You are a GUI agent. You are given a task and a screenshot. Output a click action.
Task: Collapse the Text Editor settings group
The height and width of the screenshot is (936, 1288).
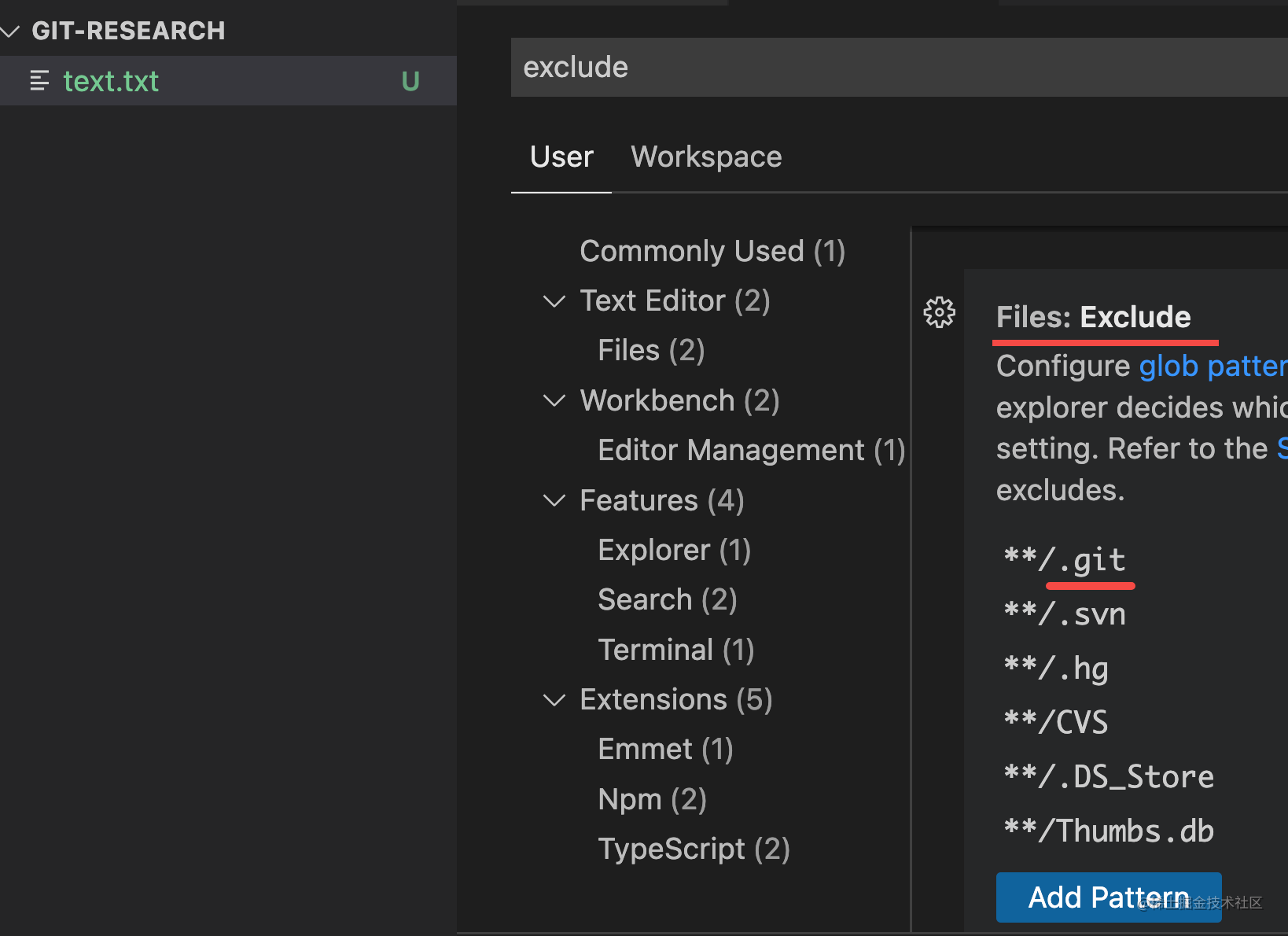pyautogui.click(x=554, y=301)
